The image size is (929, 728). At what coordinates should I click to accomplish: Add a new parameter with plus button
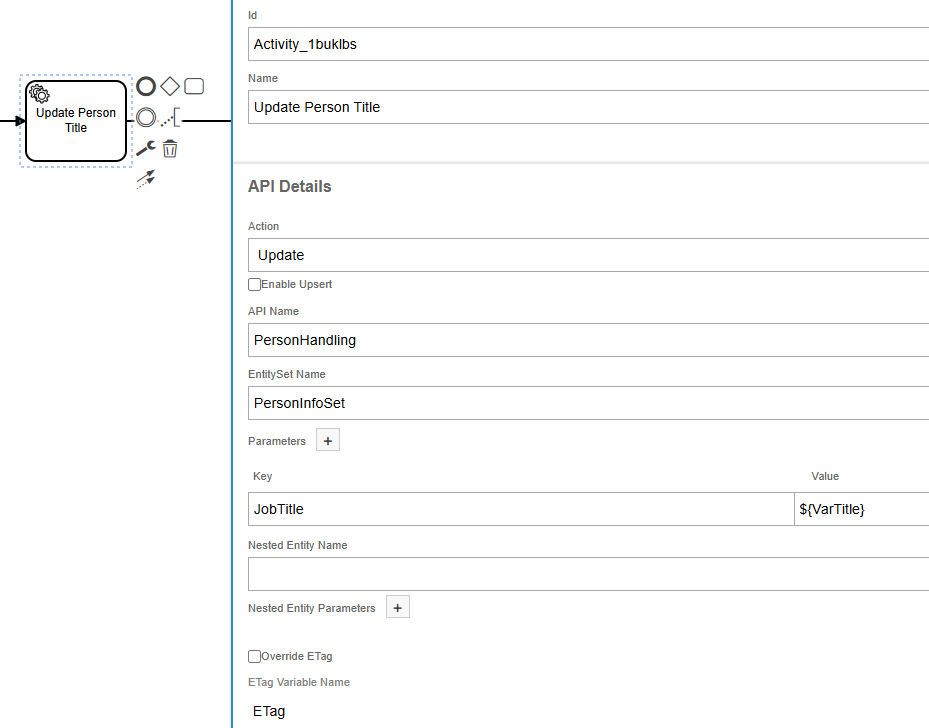[328, 440]
